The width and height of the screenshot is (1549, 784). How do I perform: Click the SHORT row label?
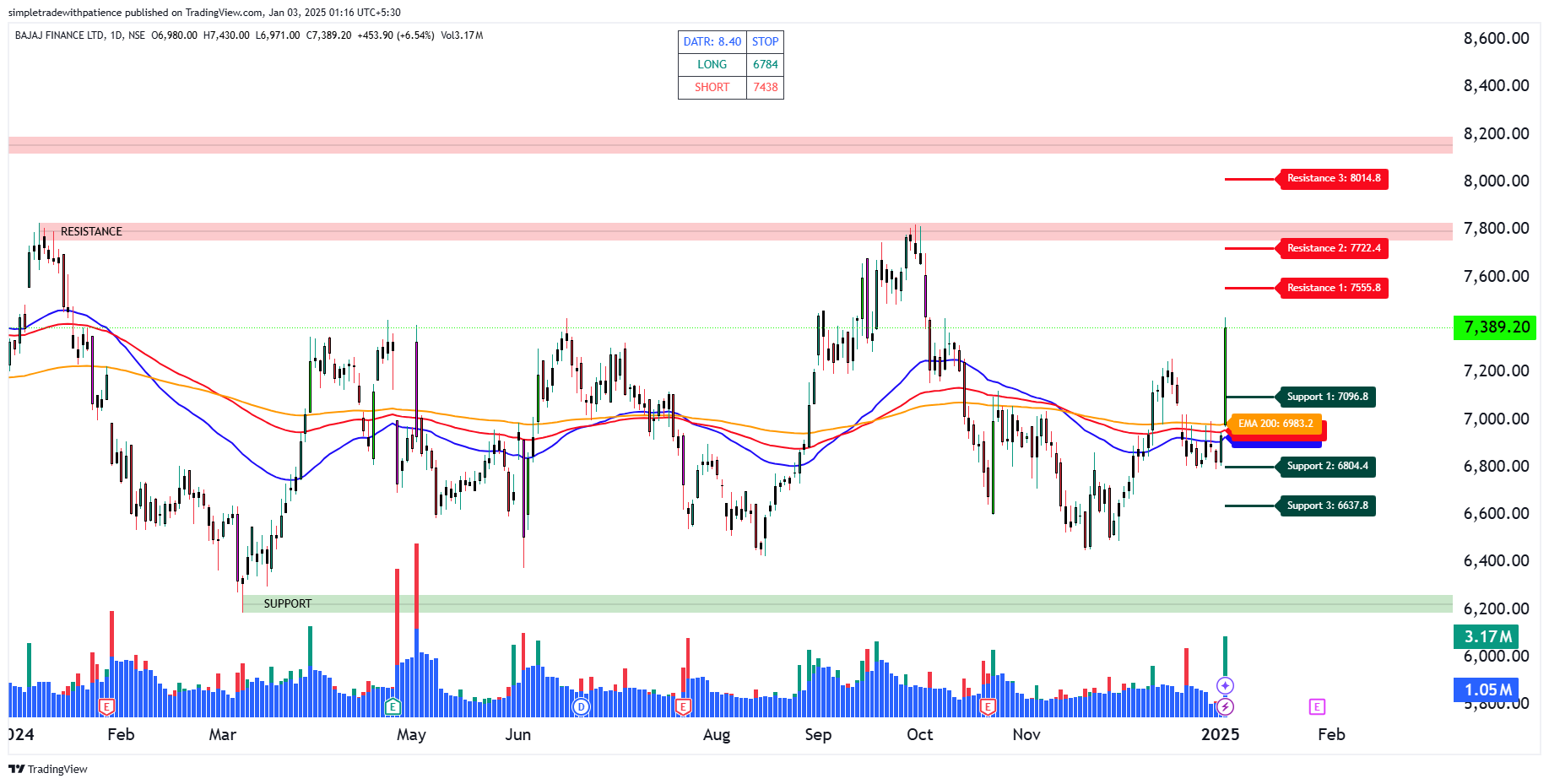[712, 87]
